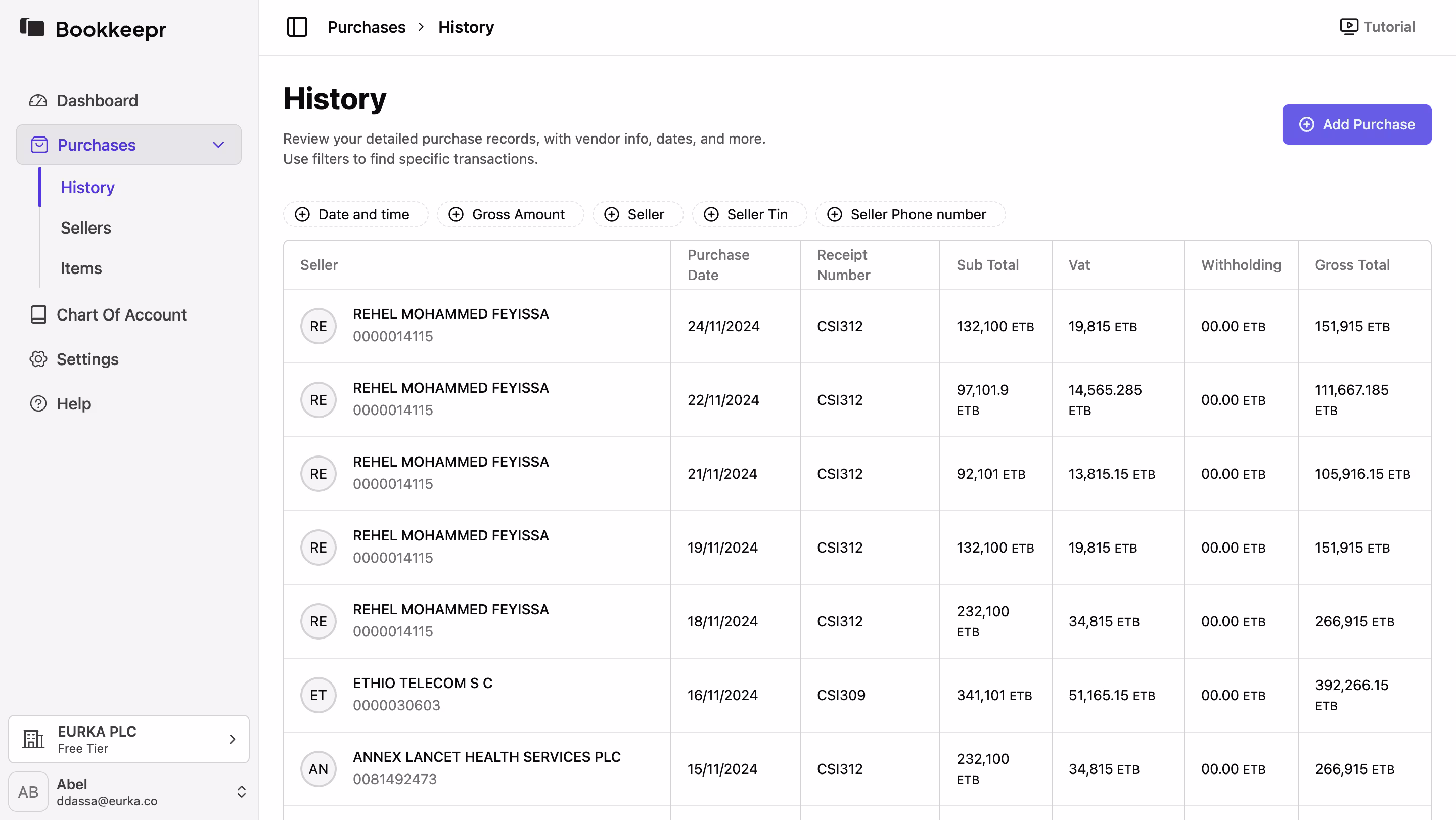Expand the EURKA PLC company switcher
The width and height of the screenshot is (1456, 820).
(233, 739)
